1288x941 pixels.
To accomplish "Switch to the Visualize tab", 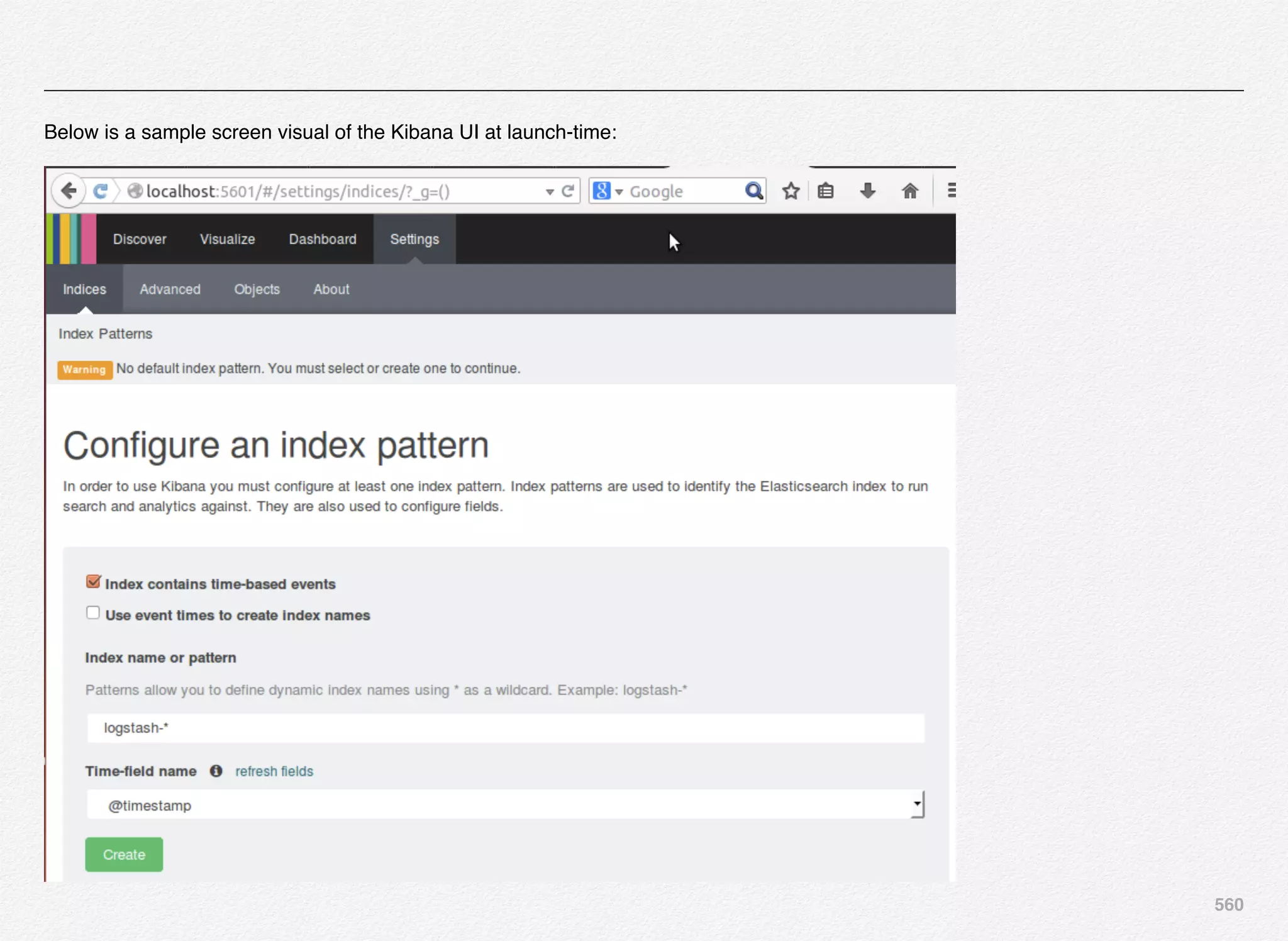I will (228, 239).
